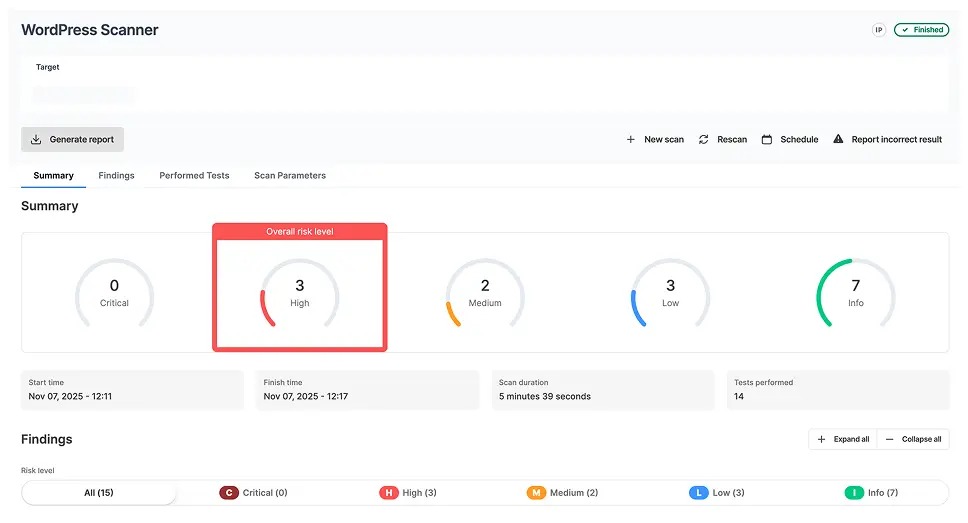Click the green I Info severity icon

(854, 493)
